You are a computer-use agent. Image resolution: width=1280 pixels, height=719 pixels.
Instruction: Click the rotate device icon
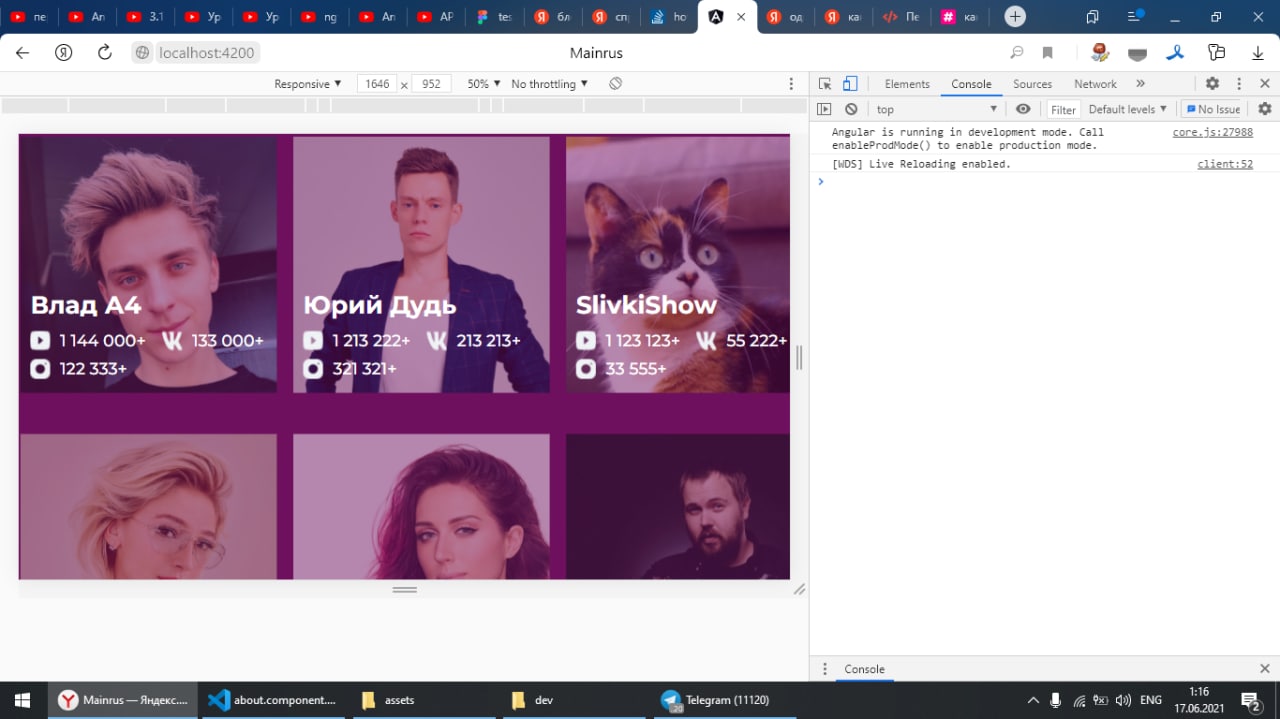pos(615,84)
